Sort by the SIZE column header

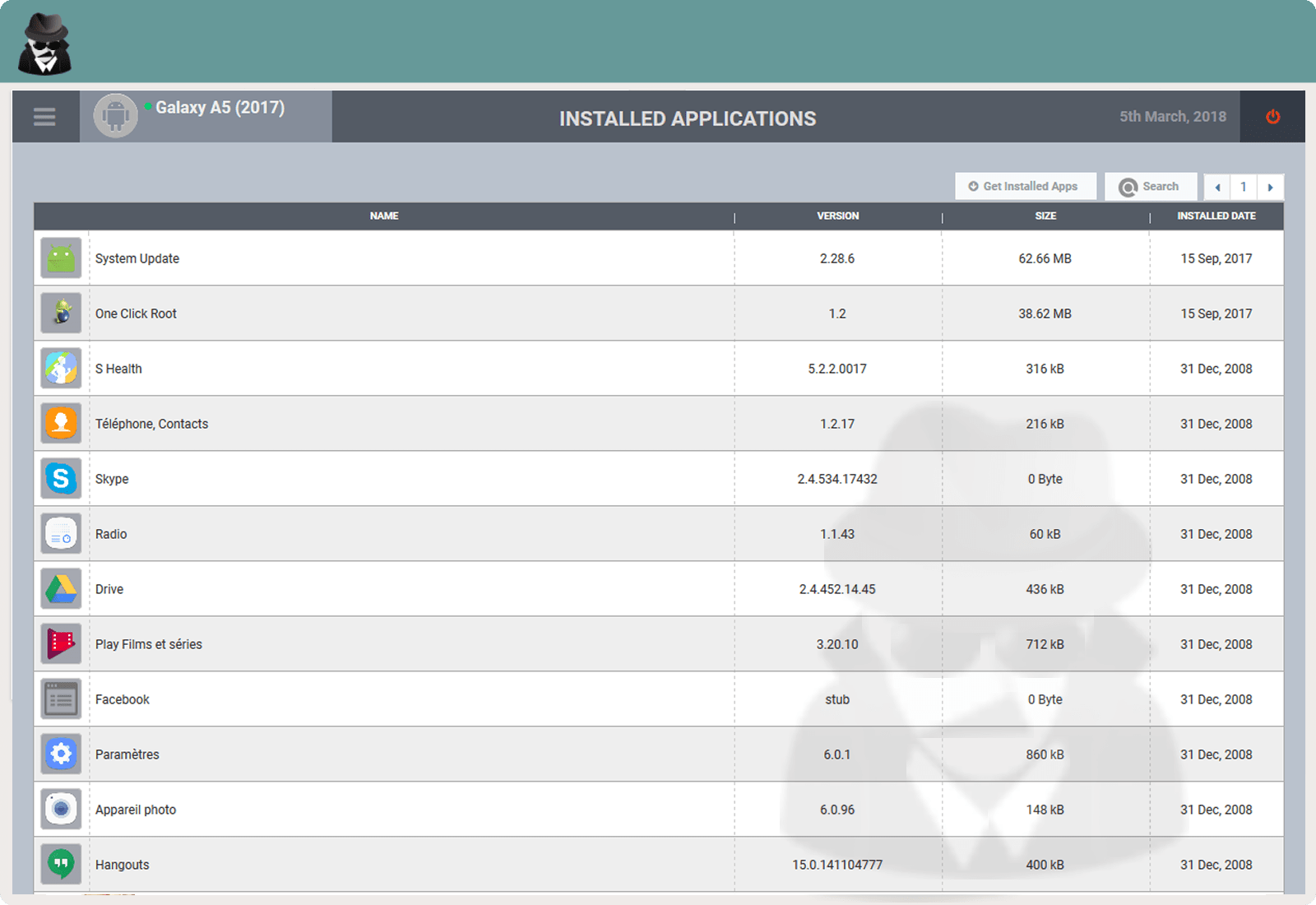[1045, 216]
